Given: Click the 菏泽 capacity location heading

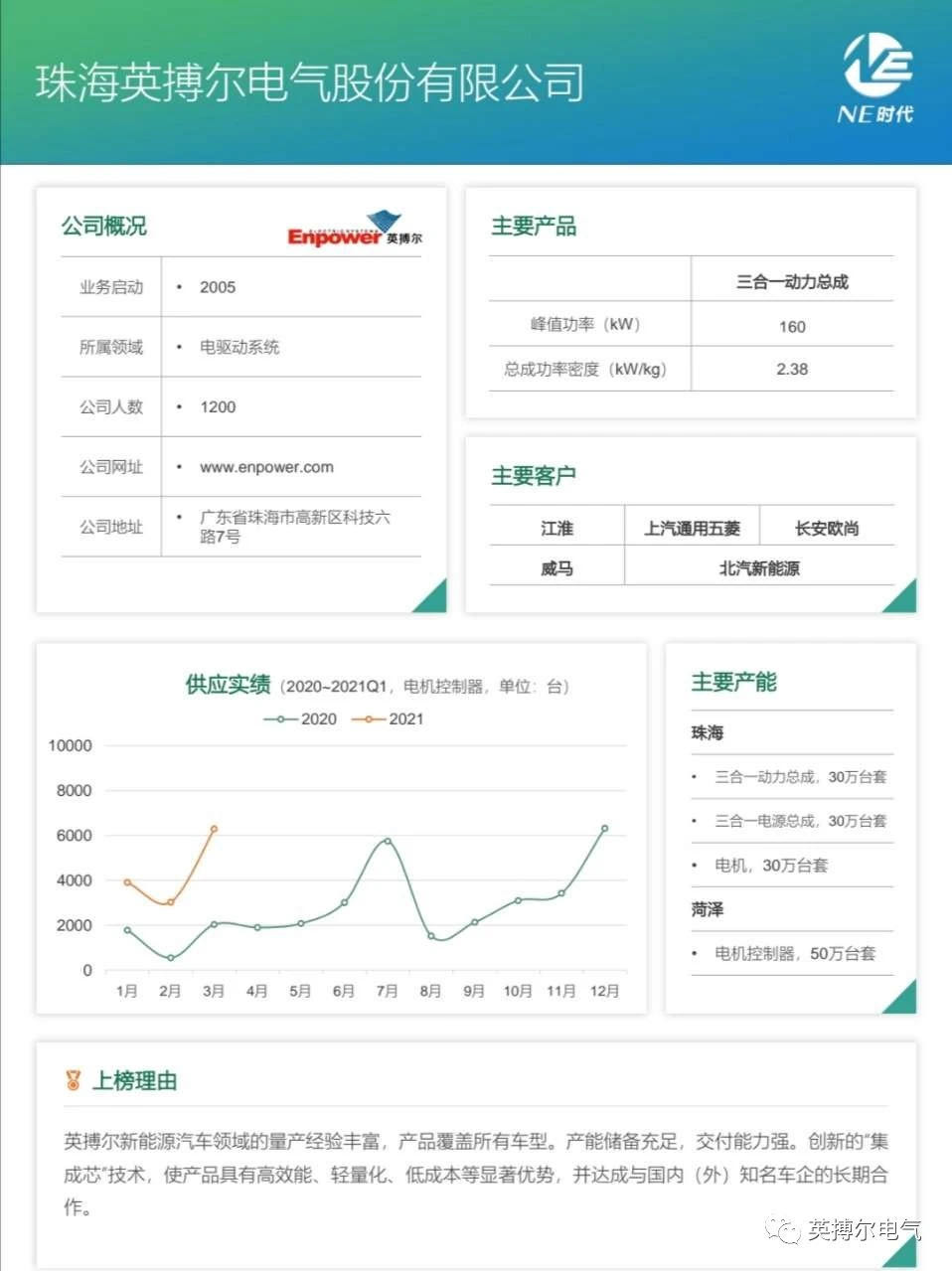Looking at the screenshot, I should point(708,909).
